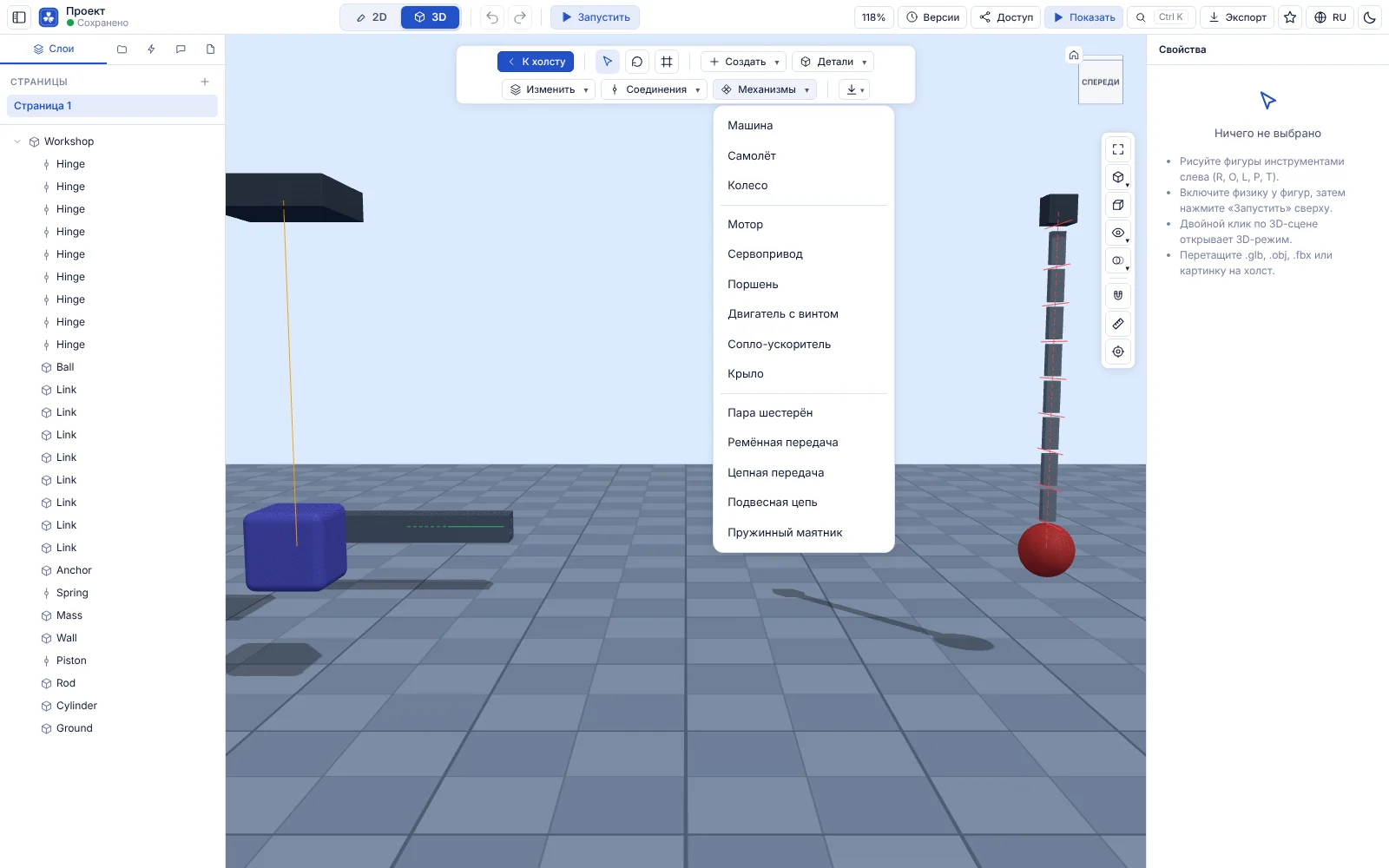Switch to 2D mode
The height and width of the screenshot is (868, 1389).
point(372,17)
